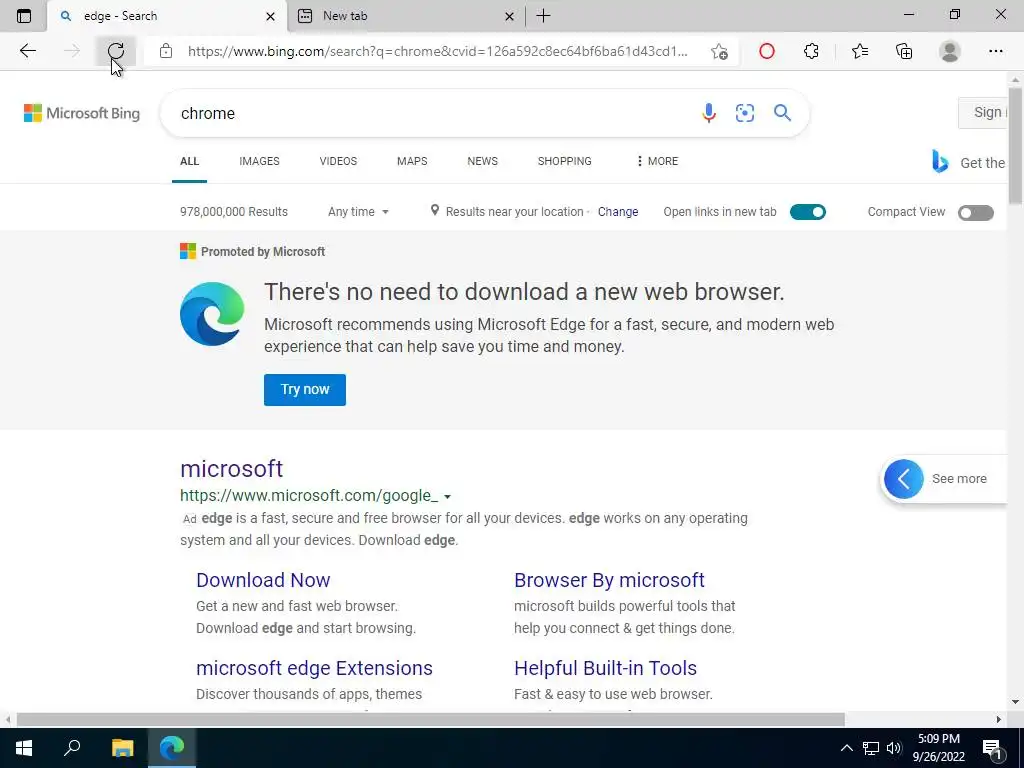The image size is (1024, 768).
Task: Click the Microsoft Edge ad logo
Action: [212, 314]
